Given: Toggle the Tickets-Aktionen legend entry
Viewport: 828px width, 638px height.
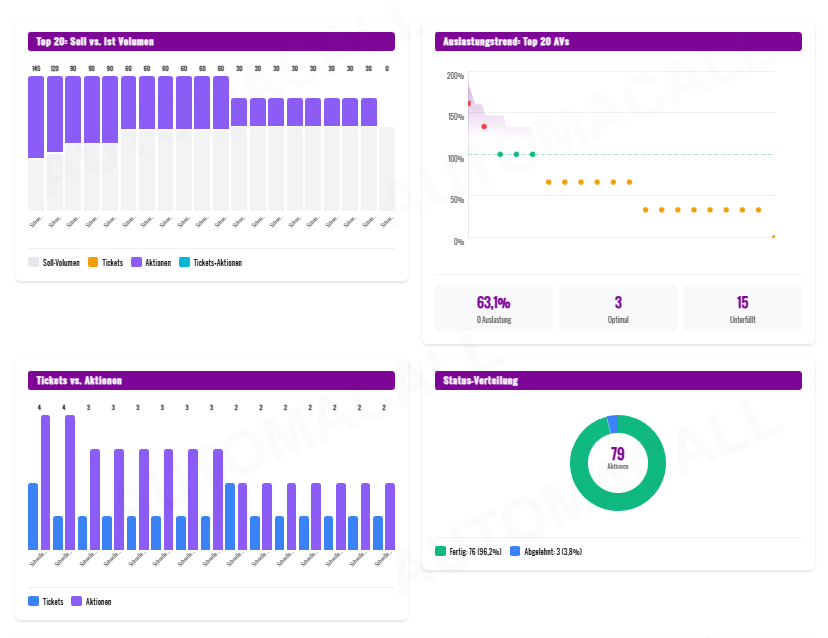Looking at the screenshot, I should coord(210,263).
